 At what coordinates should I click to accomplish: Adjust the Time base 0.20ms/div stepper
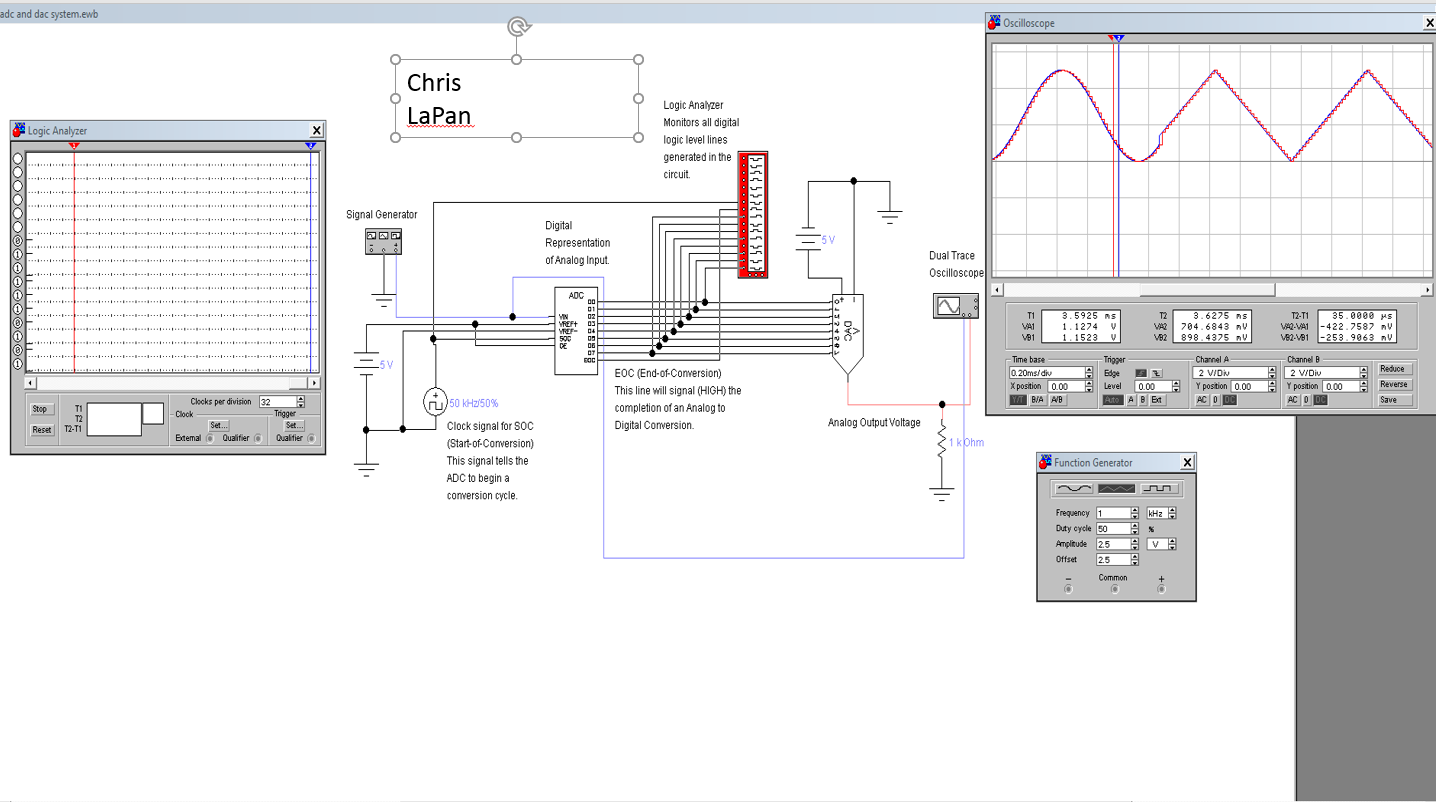pos(1089,372)
